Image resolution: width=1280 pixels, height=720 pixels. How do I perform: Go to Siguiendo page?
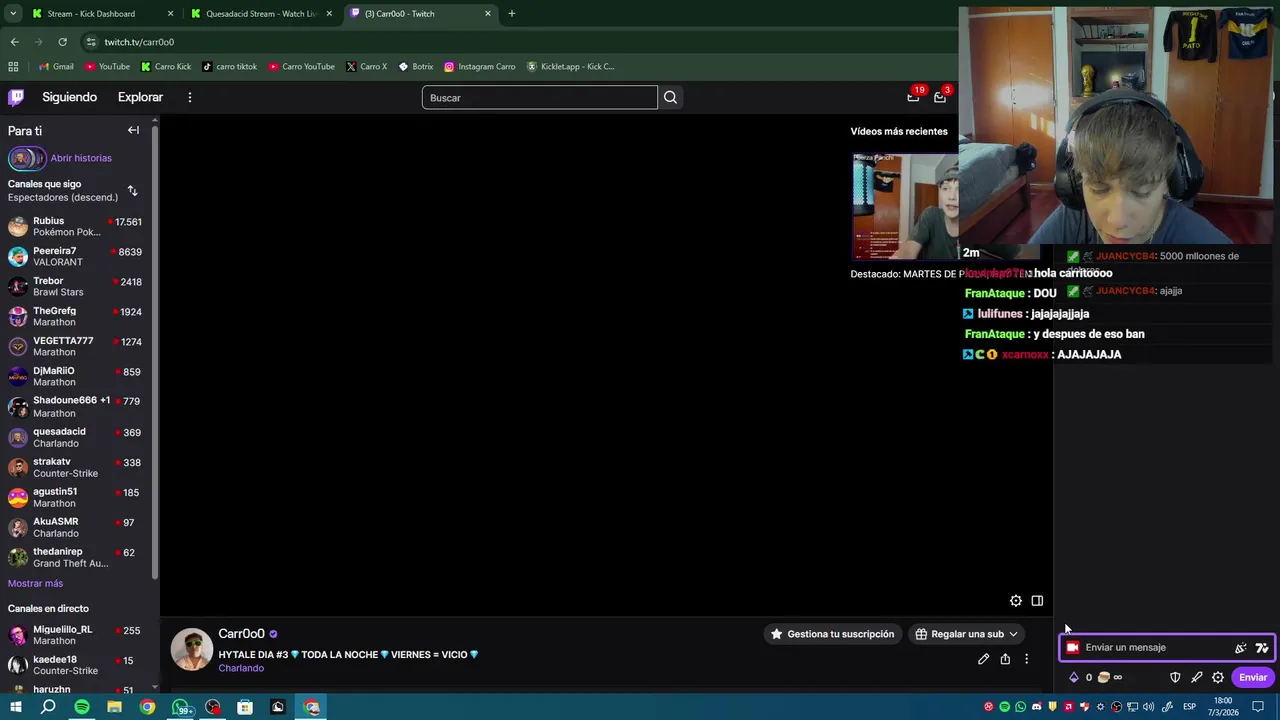[x=69, y=97]
